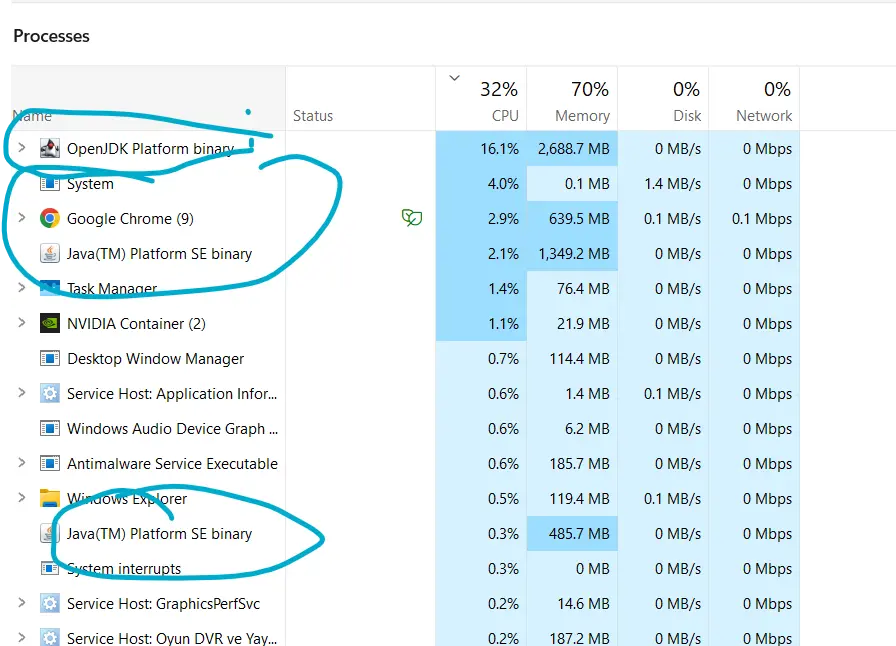Screen dimensions: 896x646
Task: Expand Service Host: Application Information
Action: (22, 393)
